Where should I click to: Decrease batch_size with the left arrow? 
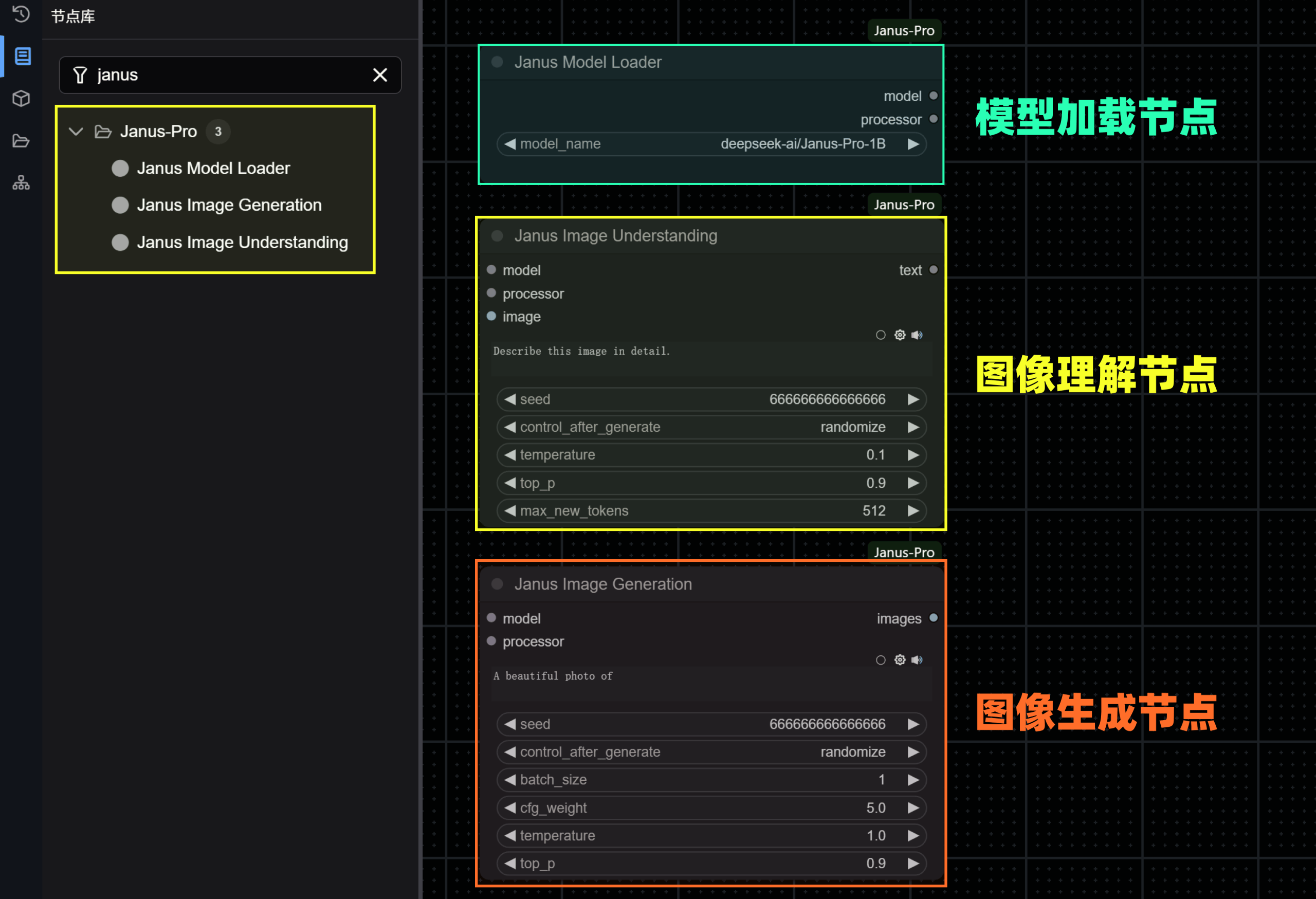click(x=509, y=780)
